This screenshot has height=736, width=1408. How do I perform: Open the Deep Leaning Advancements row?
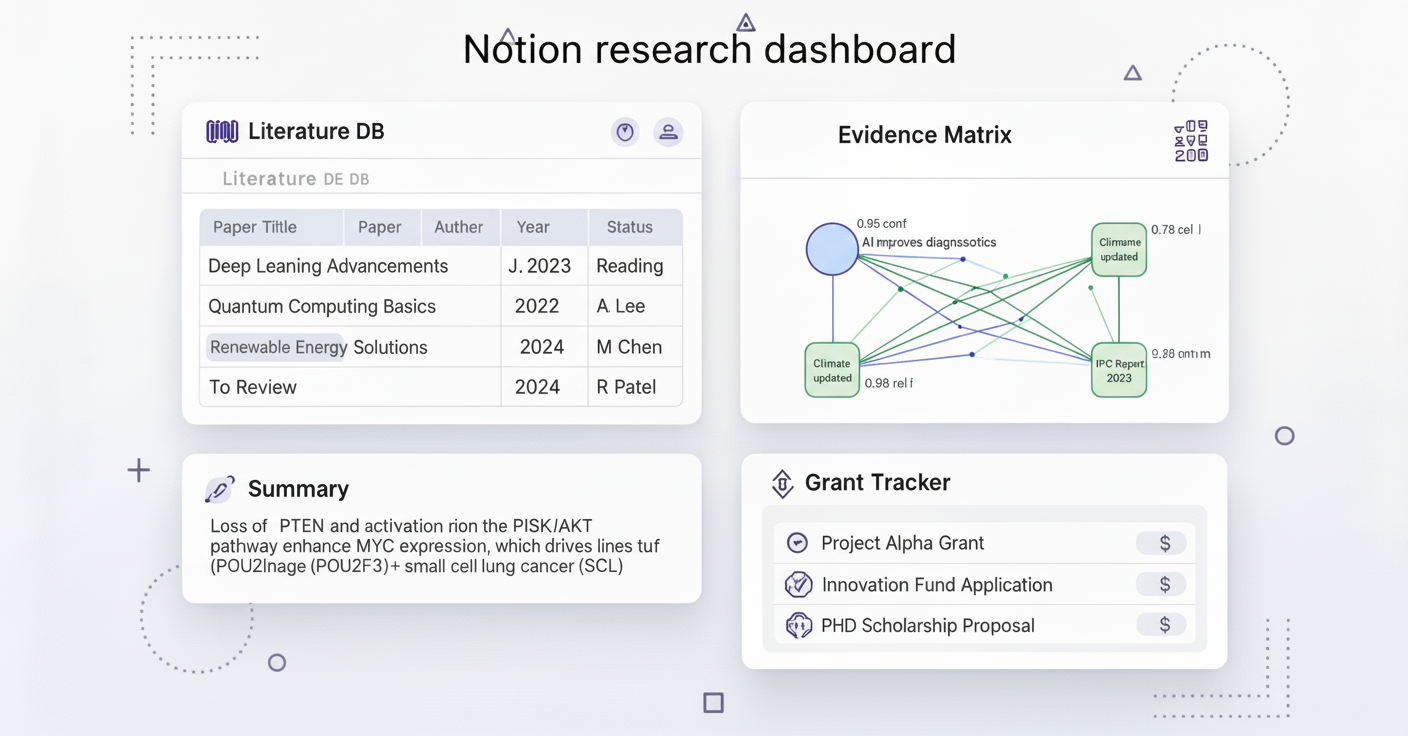click(x=328, y=266)
